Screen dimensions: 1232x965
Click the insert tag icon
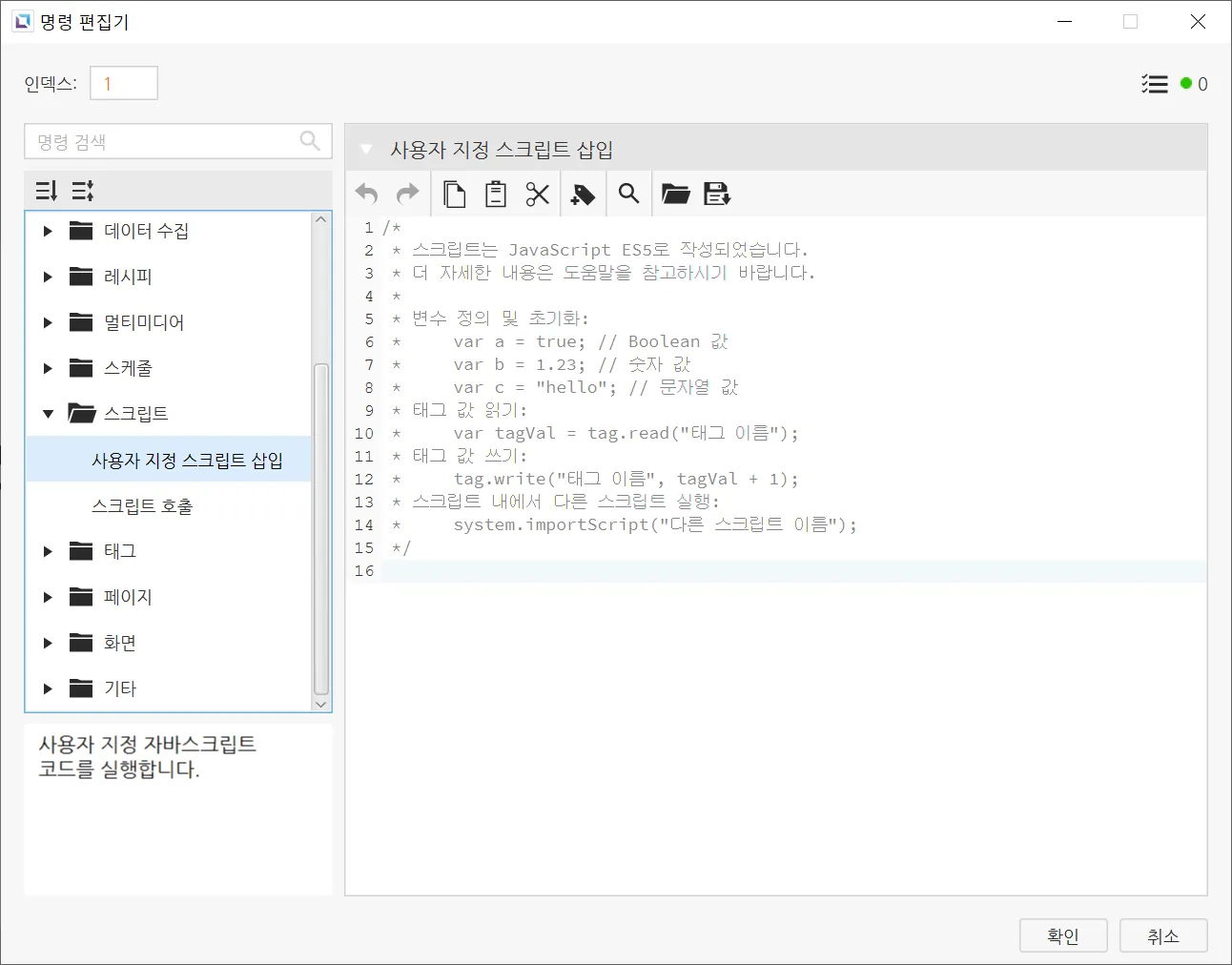pyautogui.click(x=583, y=195)
